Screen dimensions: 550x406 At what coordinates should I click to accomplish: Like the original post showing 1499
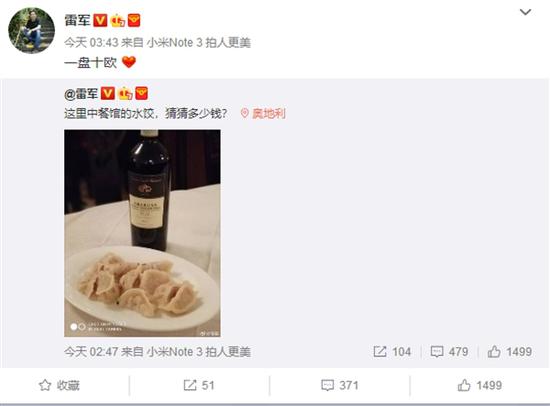(x=510, y=352)
